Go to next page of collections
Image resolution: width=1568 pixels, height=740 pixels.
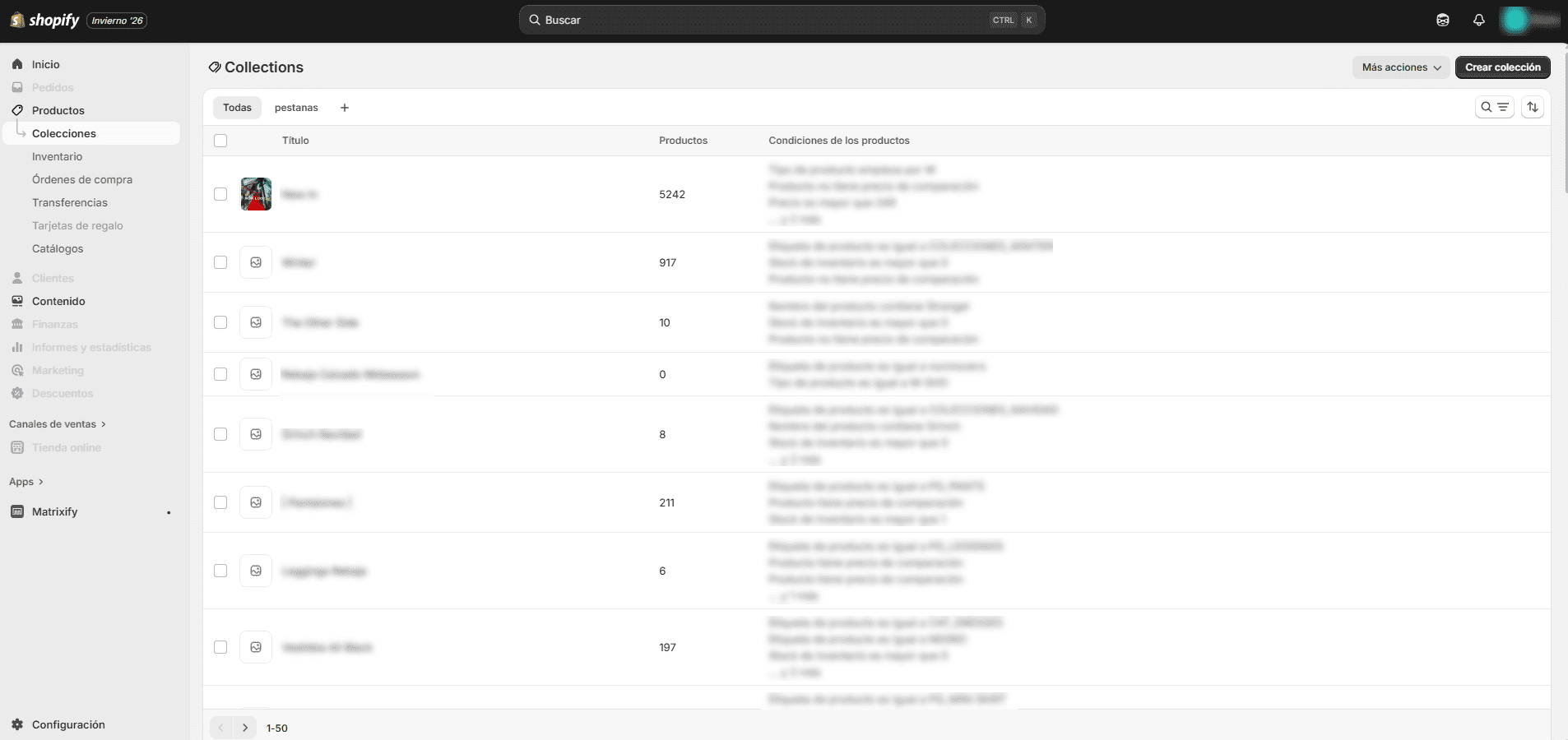pos(245,728)
